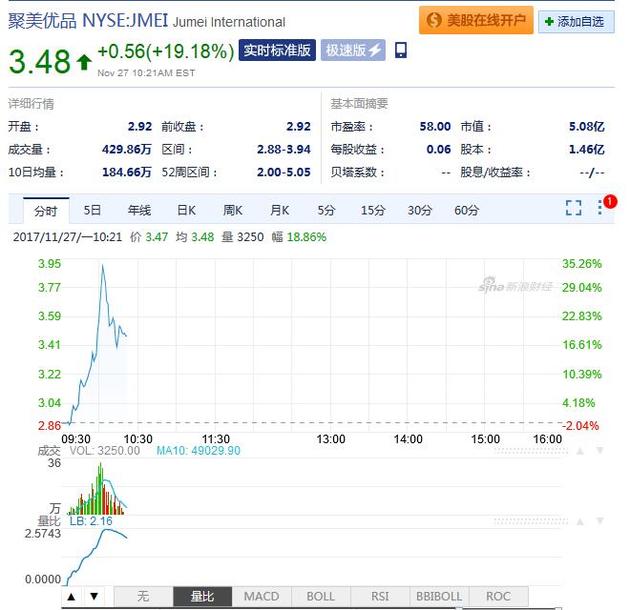
Task: Click the 基本面摘要 section heading
Action: point(359,104)
